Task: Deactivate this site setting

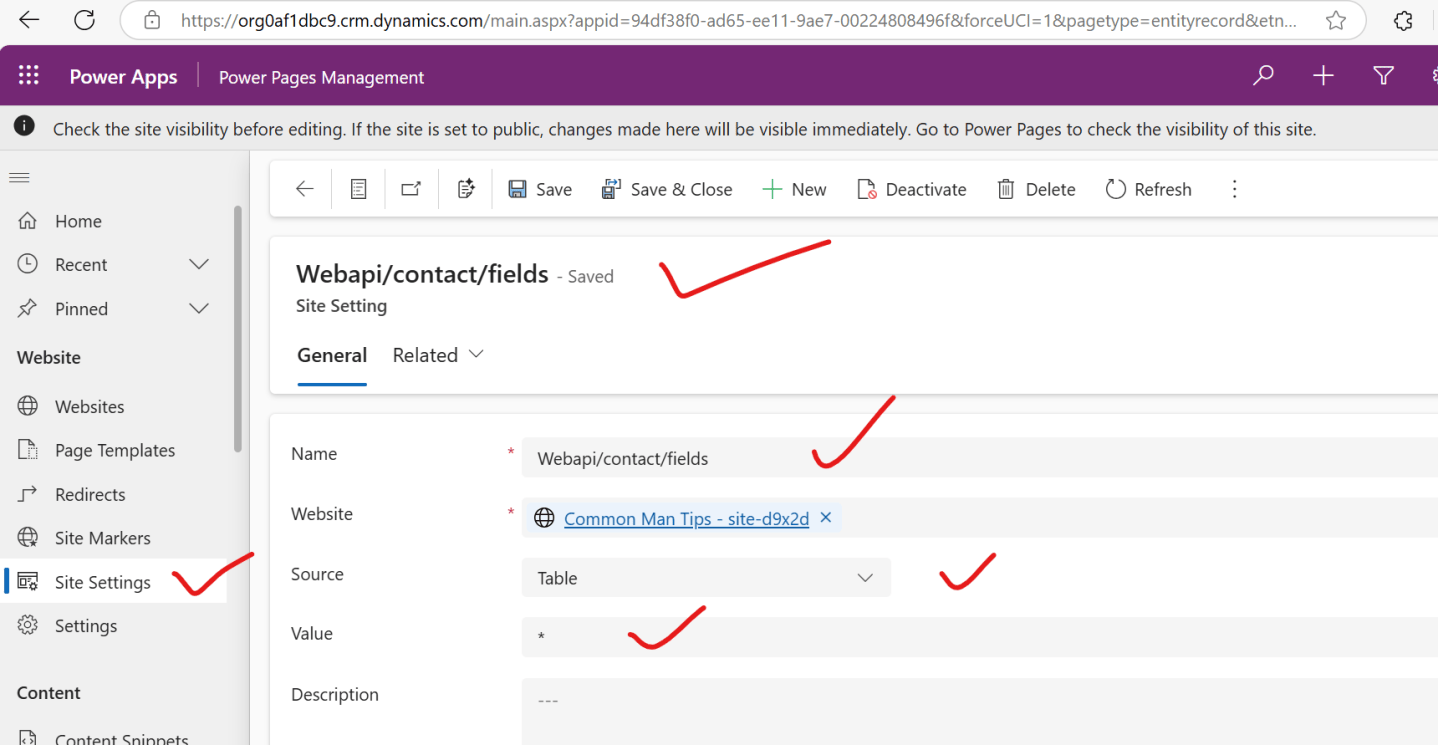Action: 912,189
